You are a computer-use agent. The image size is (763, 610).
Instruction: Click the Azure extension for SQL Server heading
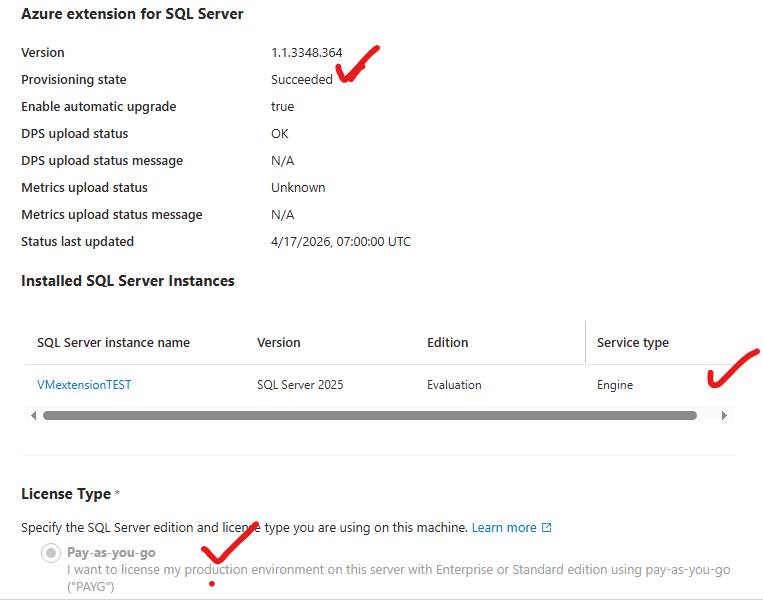[132, 14]
